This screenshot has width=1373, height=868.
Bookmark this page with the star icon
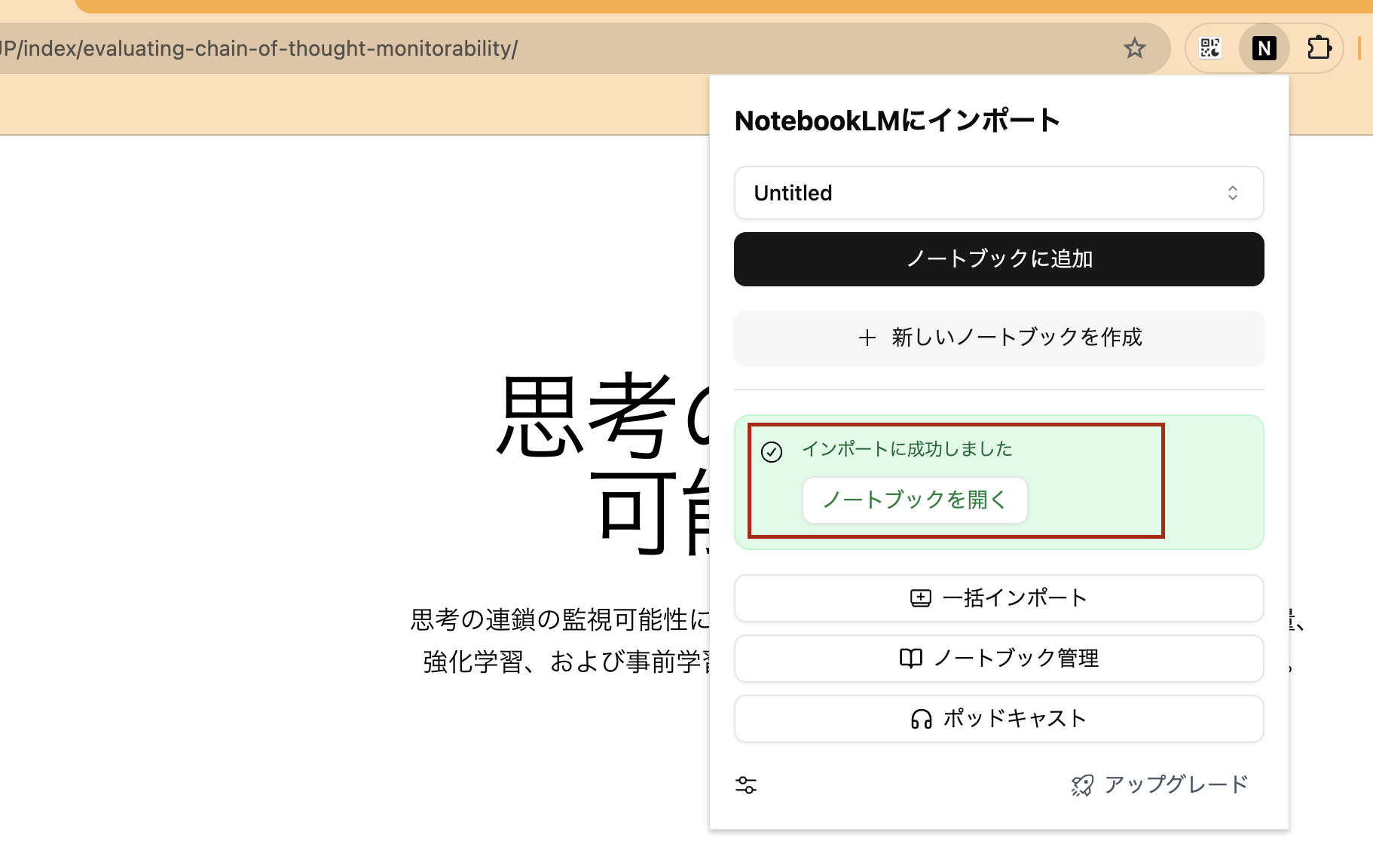(x=1134, y=49)
